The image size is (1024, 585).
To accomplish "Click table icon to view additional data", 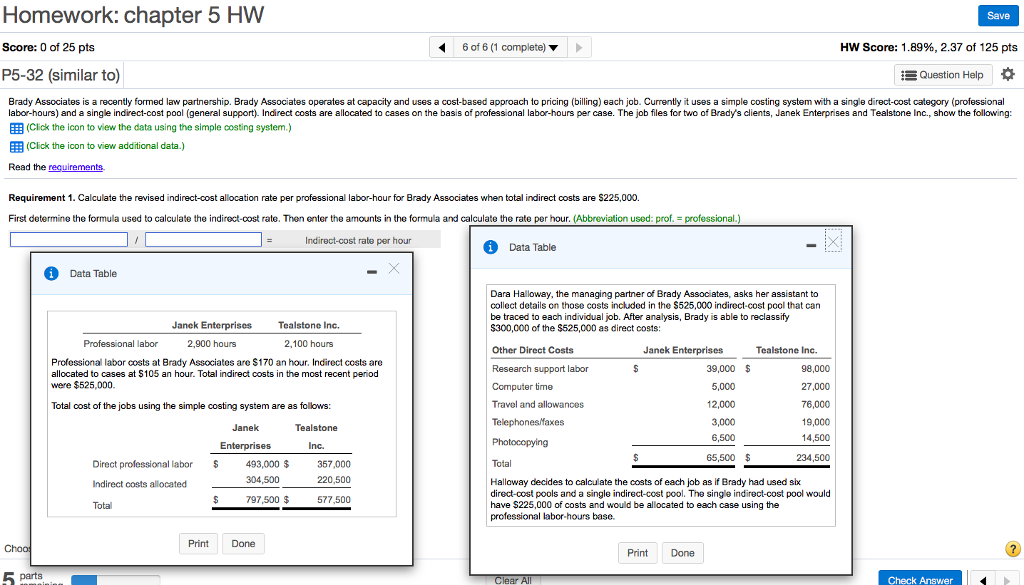I will 16,146.
